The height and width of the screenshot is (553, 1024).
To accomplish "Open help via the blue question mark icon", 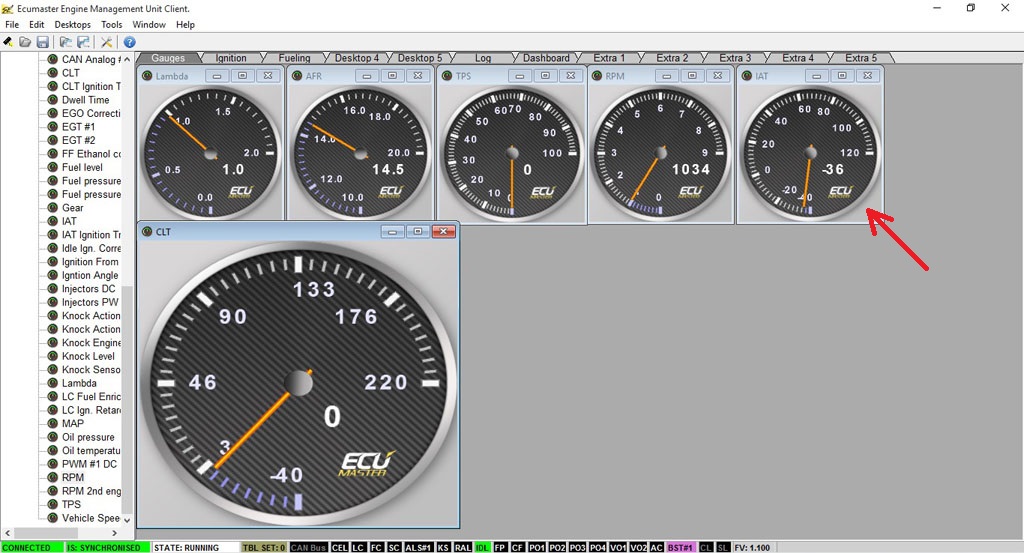I will click(x=129, y=42).
